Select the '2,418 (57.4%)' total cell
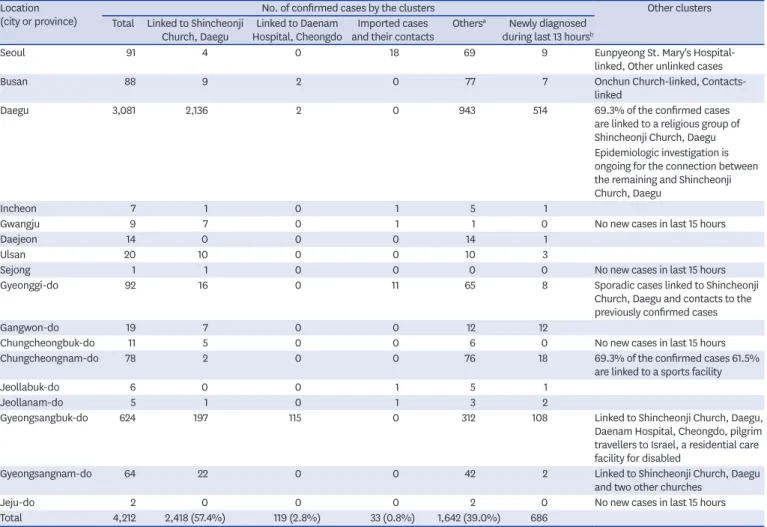 (195, 518)
